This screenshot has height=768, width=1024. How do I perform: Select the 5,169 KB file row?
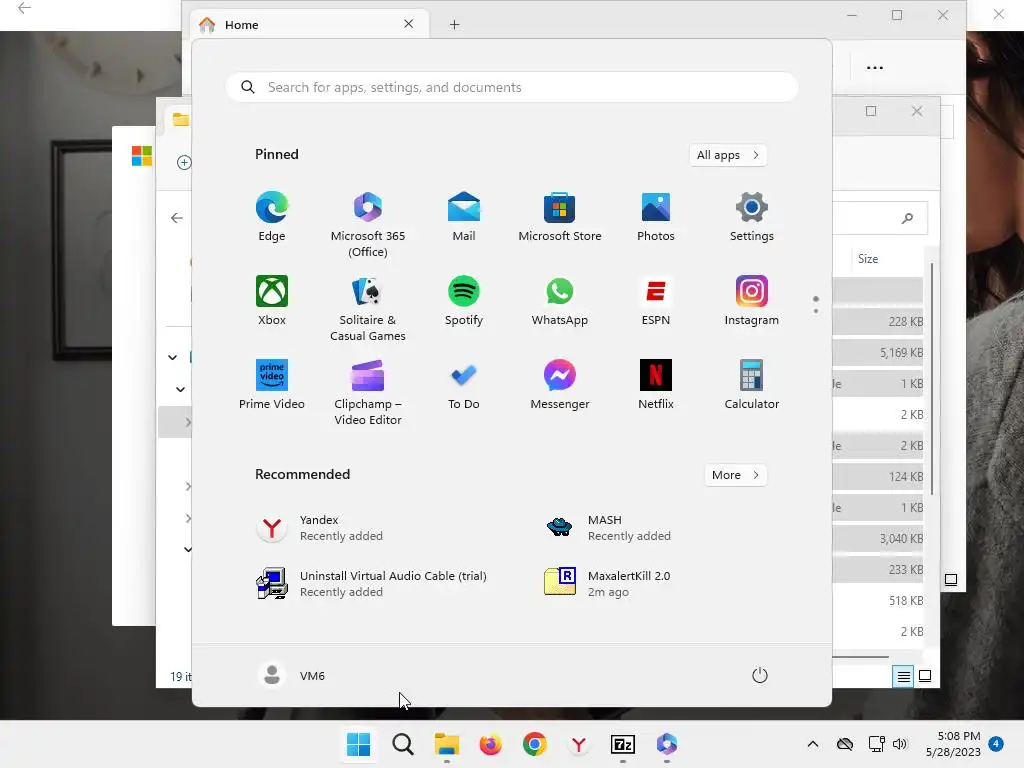pos(878,353)
